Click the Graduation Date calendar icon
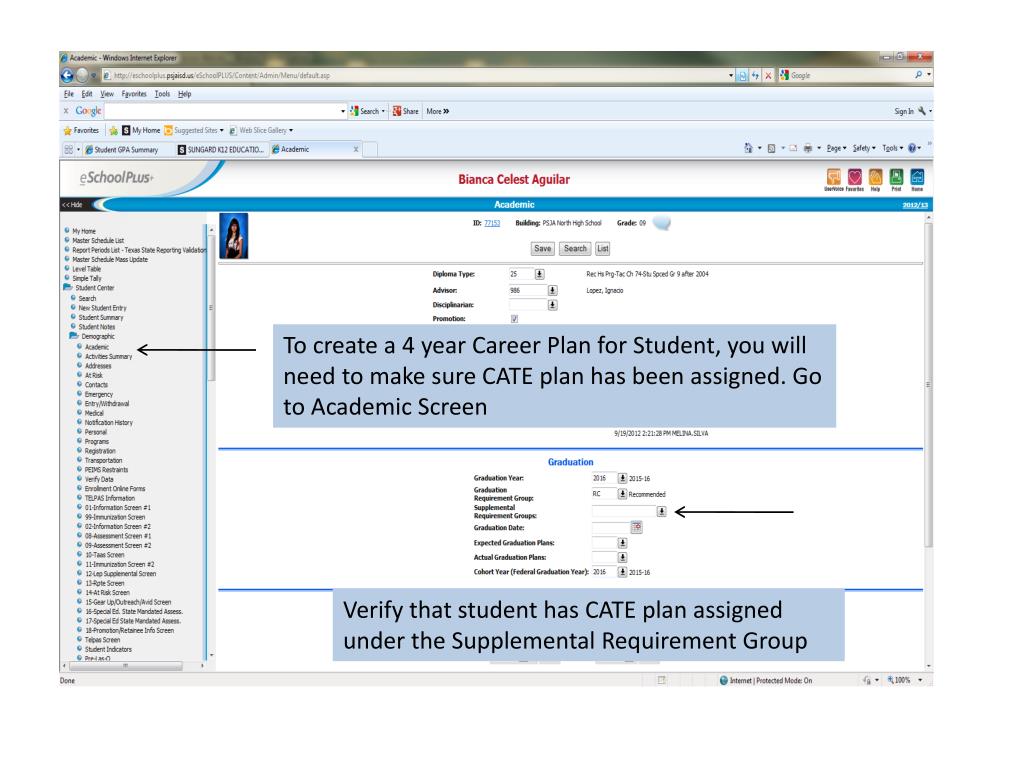Image resolution: width=1024 pixels, height=768 pixels. tap(637, 527)
